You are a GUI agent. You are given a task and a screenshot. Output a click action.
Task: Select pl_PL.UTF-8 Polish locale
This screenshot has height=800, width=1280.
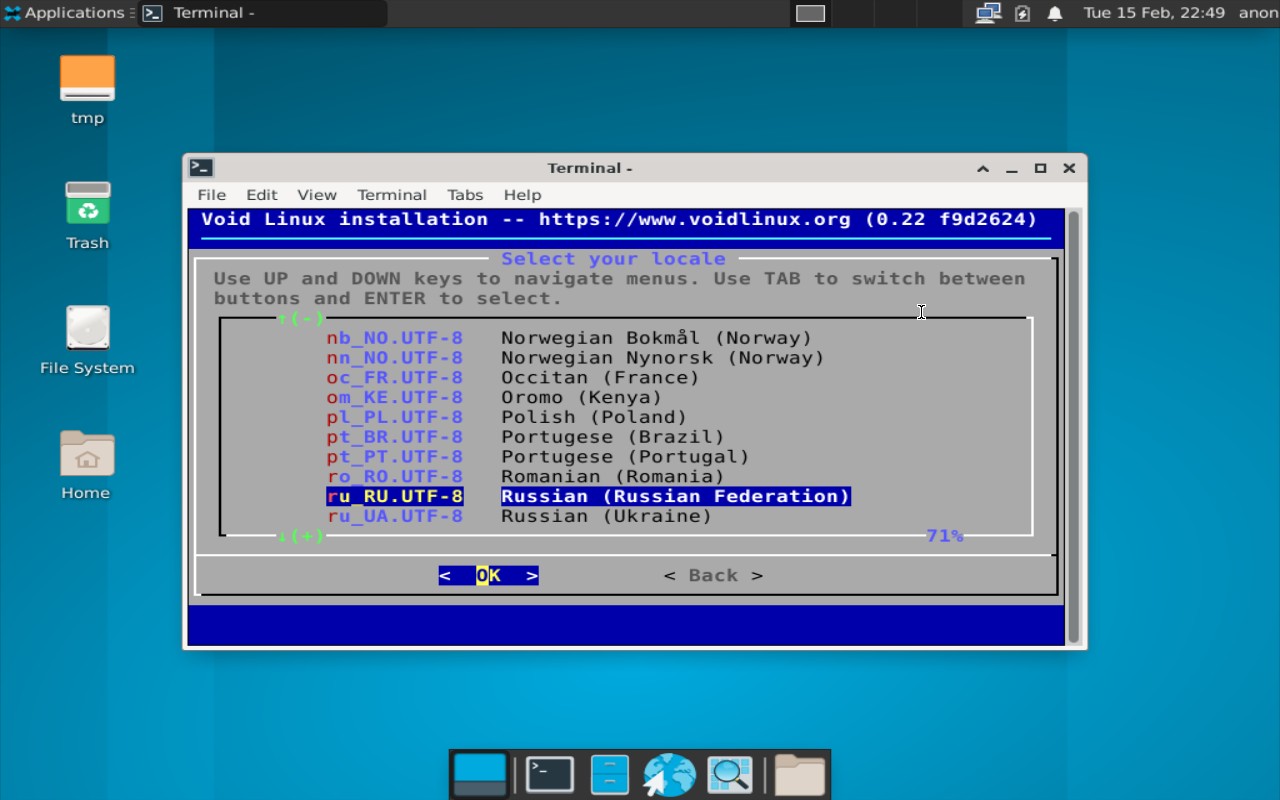coord(507,417)
